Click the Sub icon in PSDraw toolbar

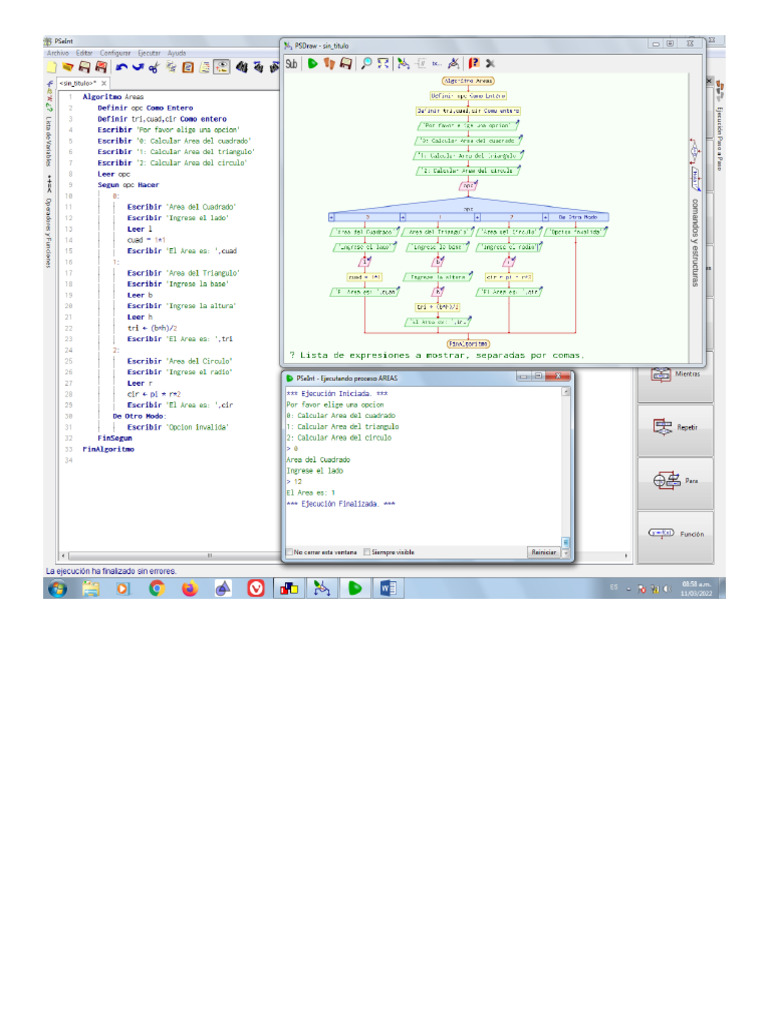pyautogui.click(x=292, y=63)
